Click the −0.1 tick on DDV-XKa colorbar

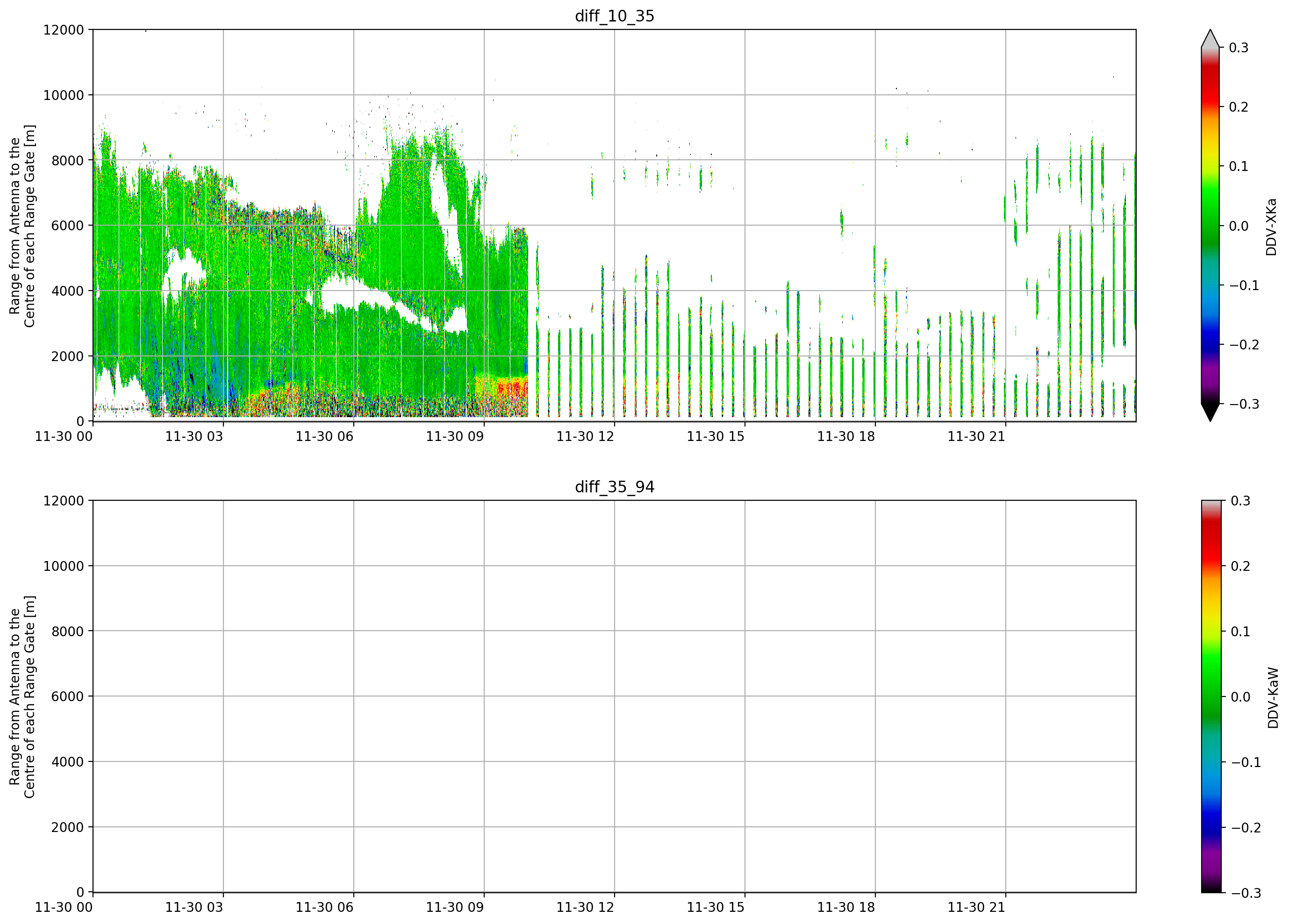(1244, 285)
